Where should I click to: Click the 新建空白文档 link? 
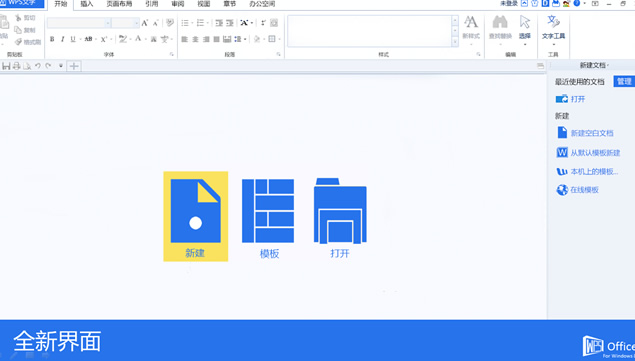592,133
